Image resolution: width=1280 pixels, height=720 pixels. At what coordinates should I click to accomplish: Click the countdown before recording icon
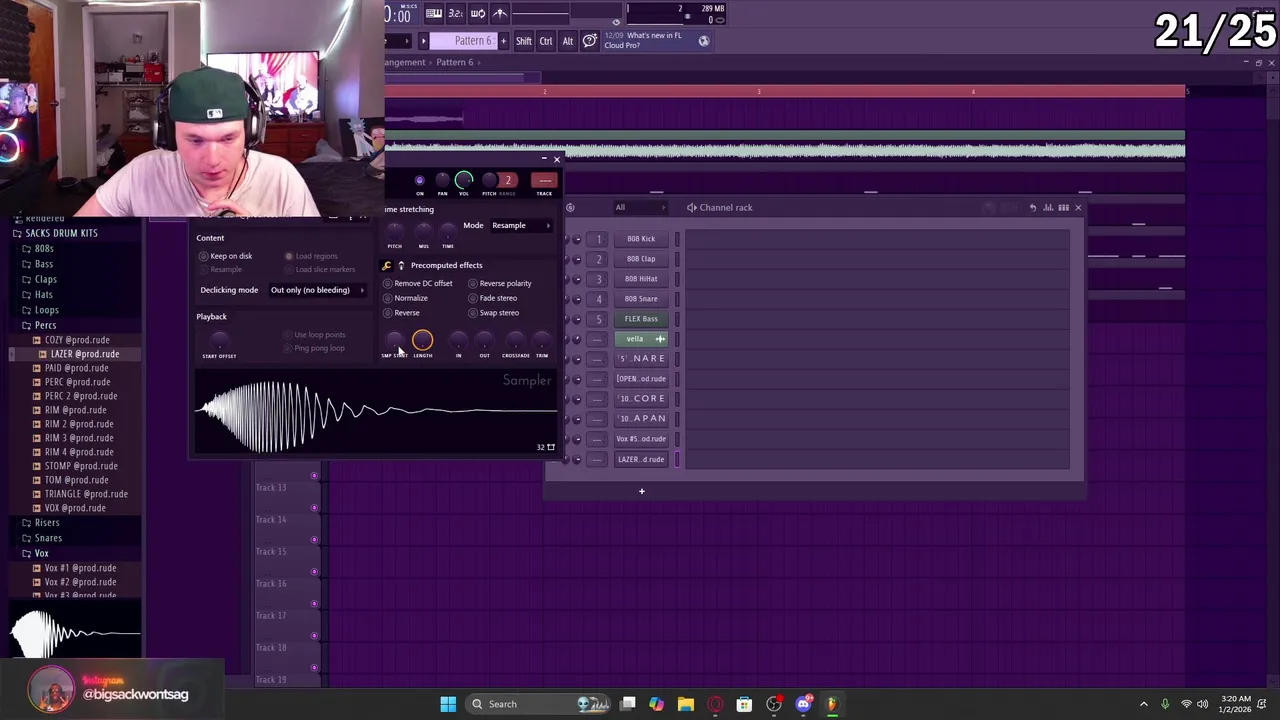tap(456, 13)
